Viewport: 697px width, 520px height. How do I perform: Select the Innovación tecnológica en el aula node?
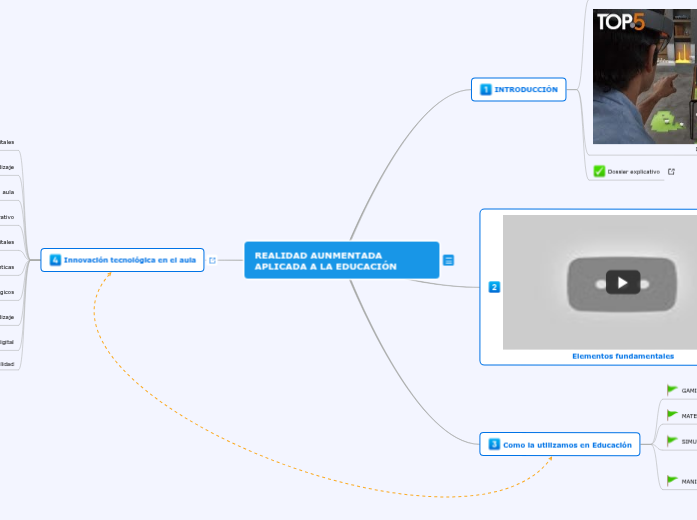[x=129, y=260]
